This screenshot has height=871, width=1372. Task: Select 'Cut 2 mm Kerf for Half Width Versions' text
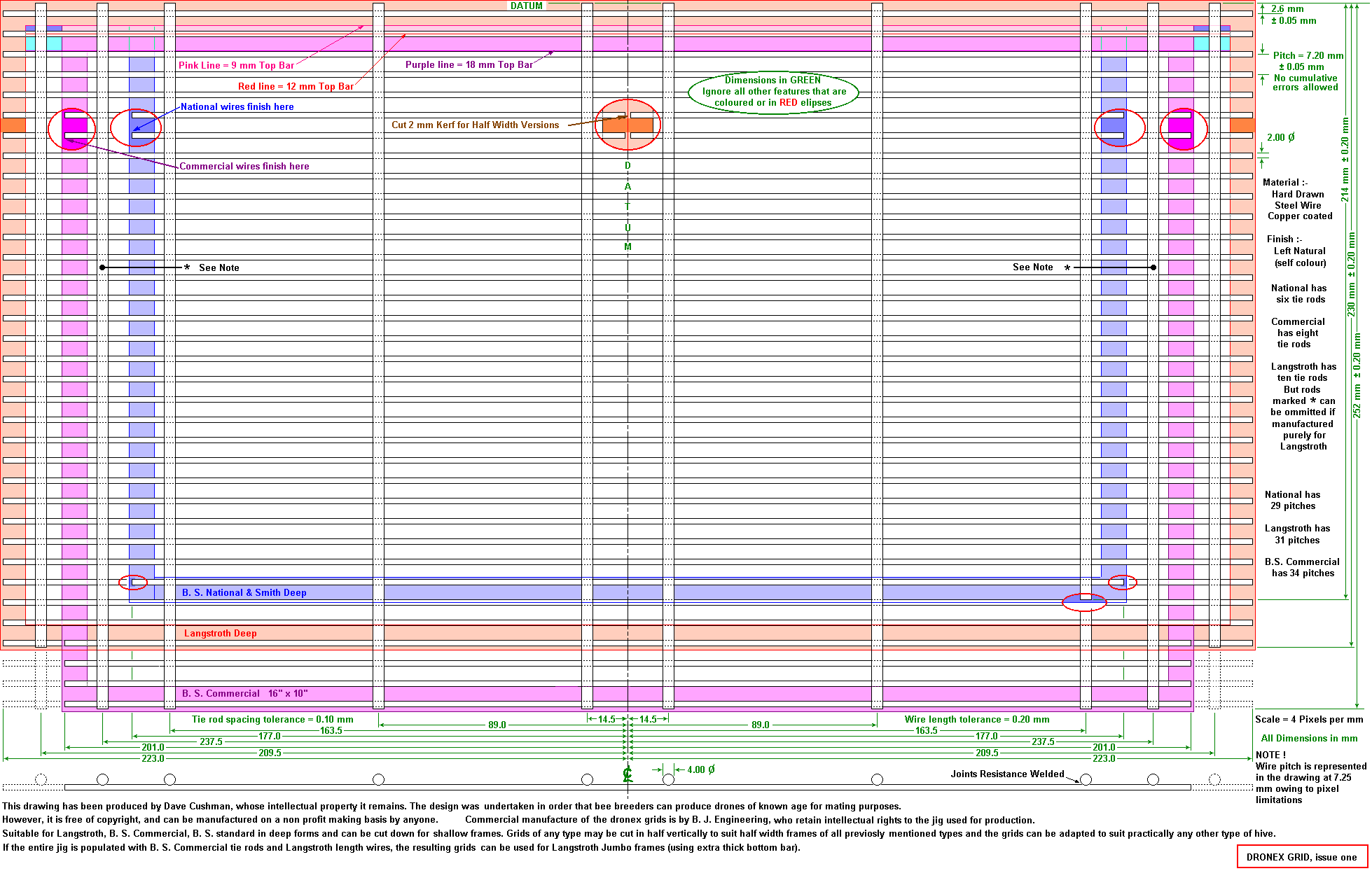click(x=475, y=125)
